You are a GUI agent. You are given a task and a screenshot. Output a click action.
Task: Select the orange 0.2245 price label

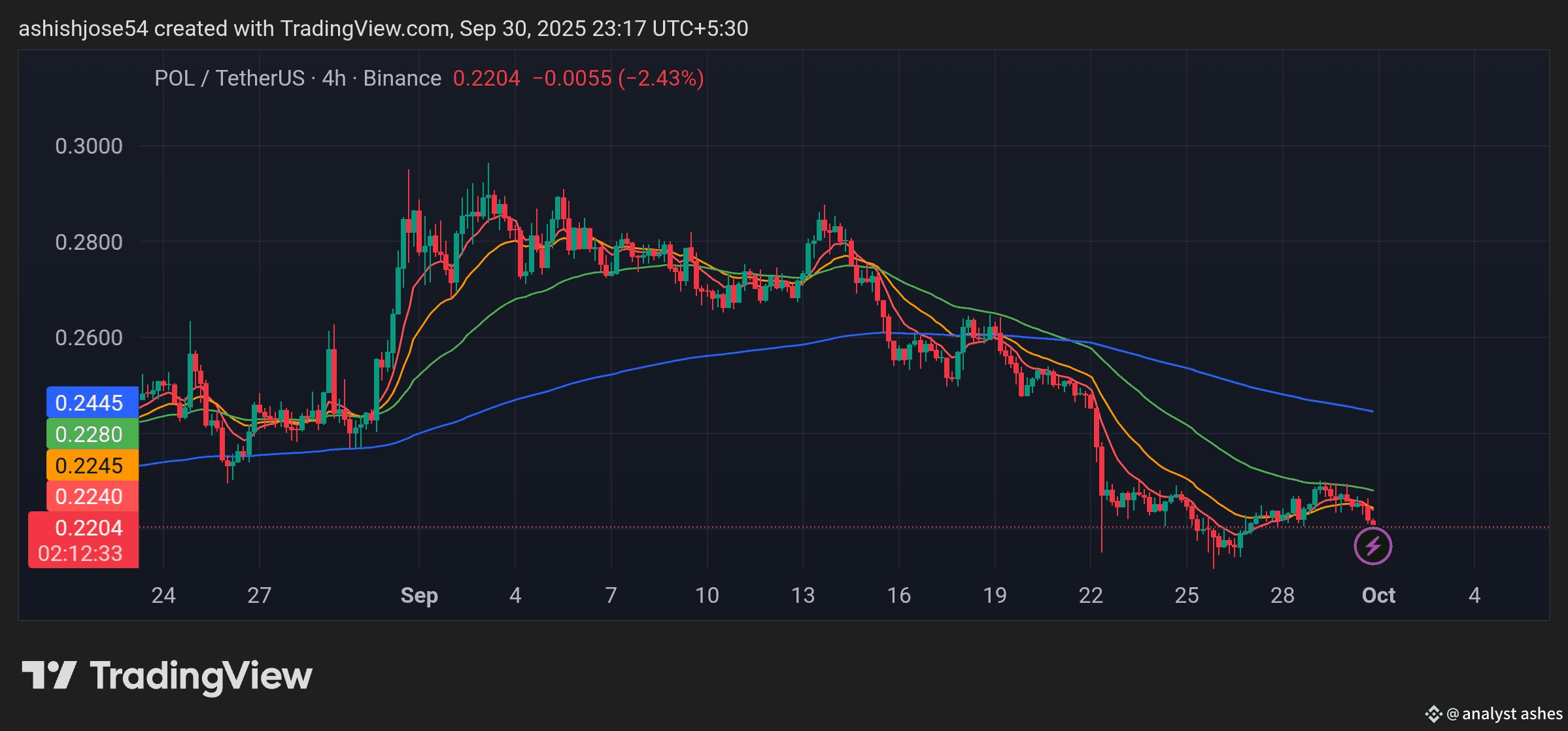click(x=92, y=466)
